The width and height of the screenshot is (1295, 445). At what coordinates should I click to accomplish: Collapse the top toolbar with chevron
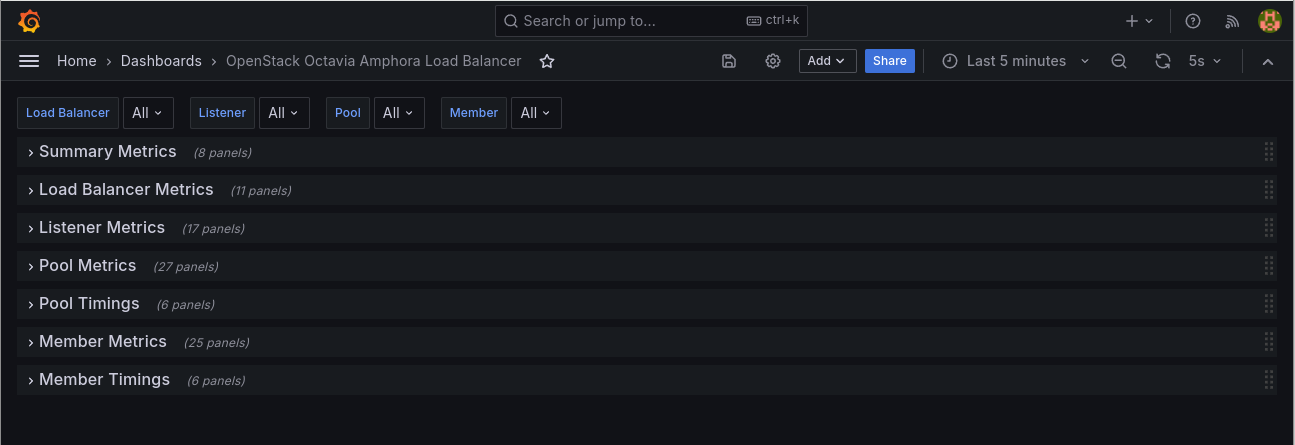pos(1268,61)
